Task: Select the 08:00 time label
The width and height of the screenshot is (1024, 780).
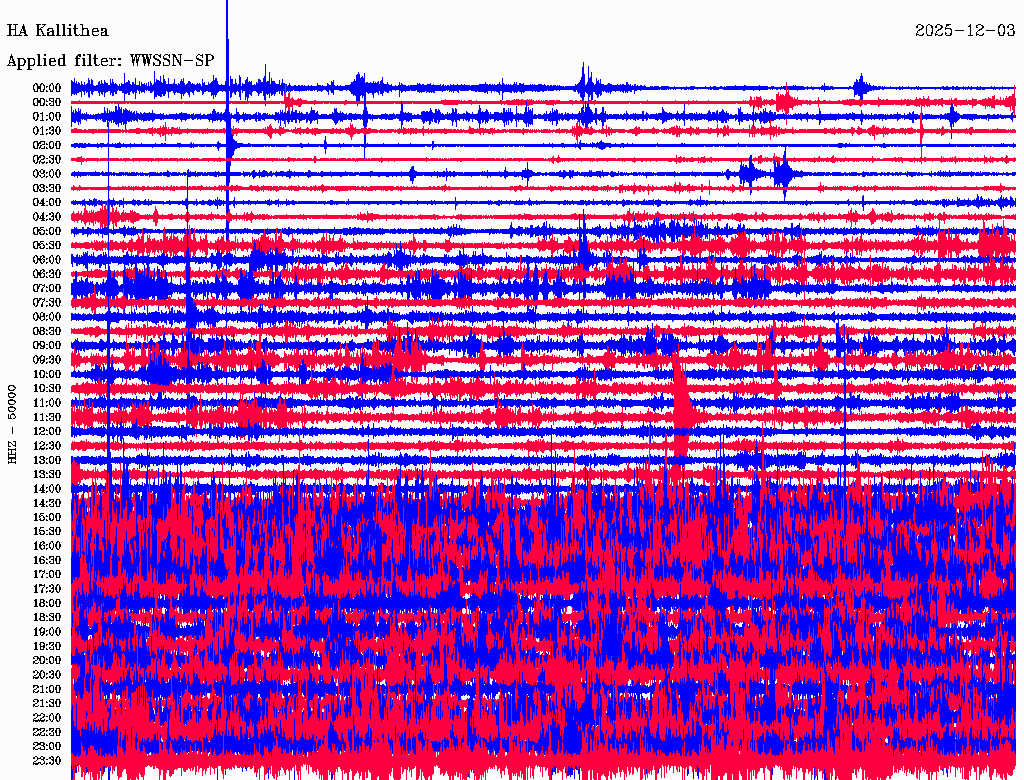Action: (47, 317)
